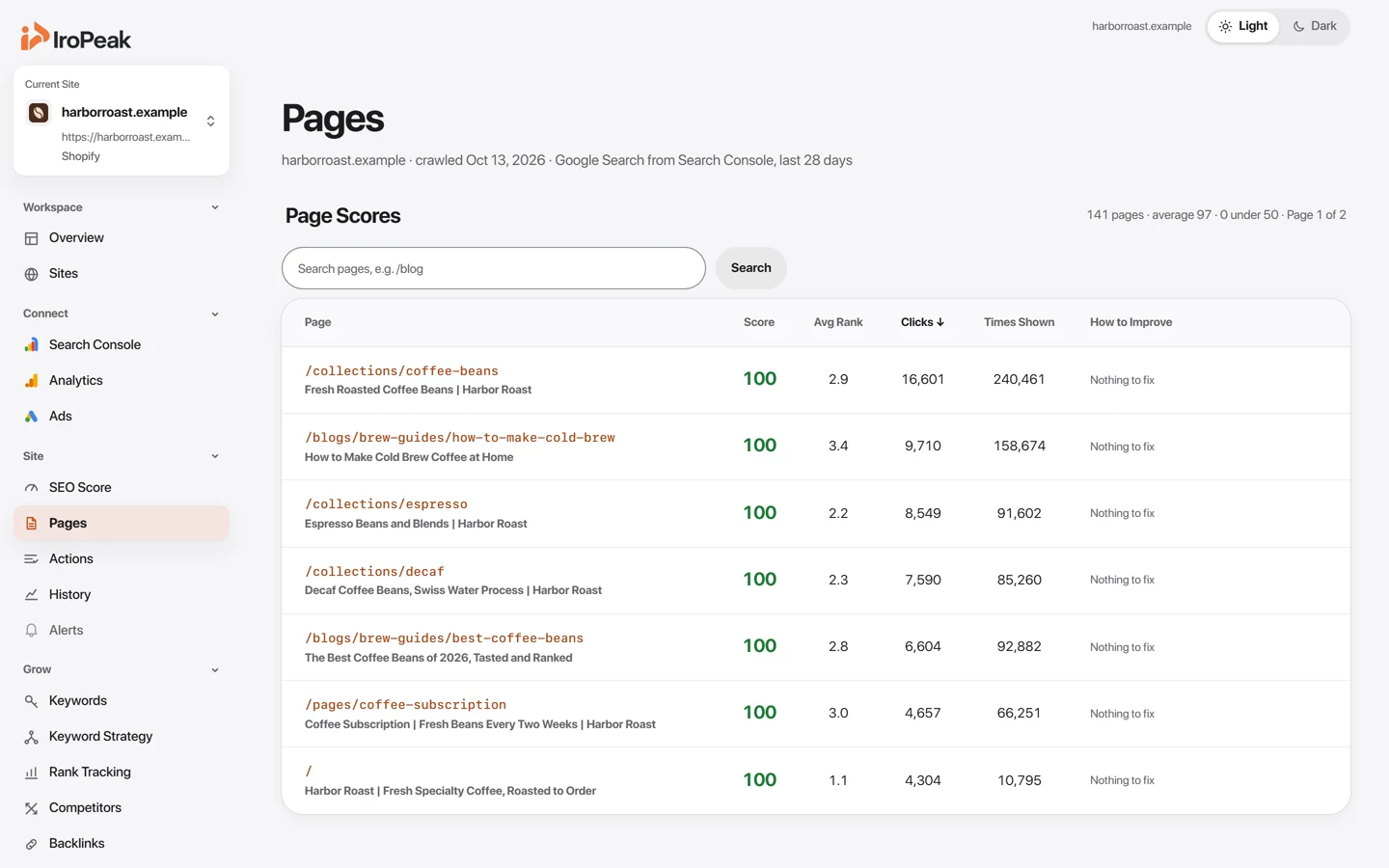Click the Actions list icon

[31, 559]
